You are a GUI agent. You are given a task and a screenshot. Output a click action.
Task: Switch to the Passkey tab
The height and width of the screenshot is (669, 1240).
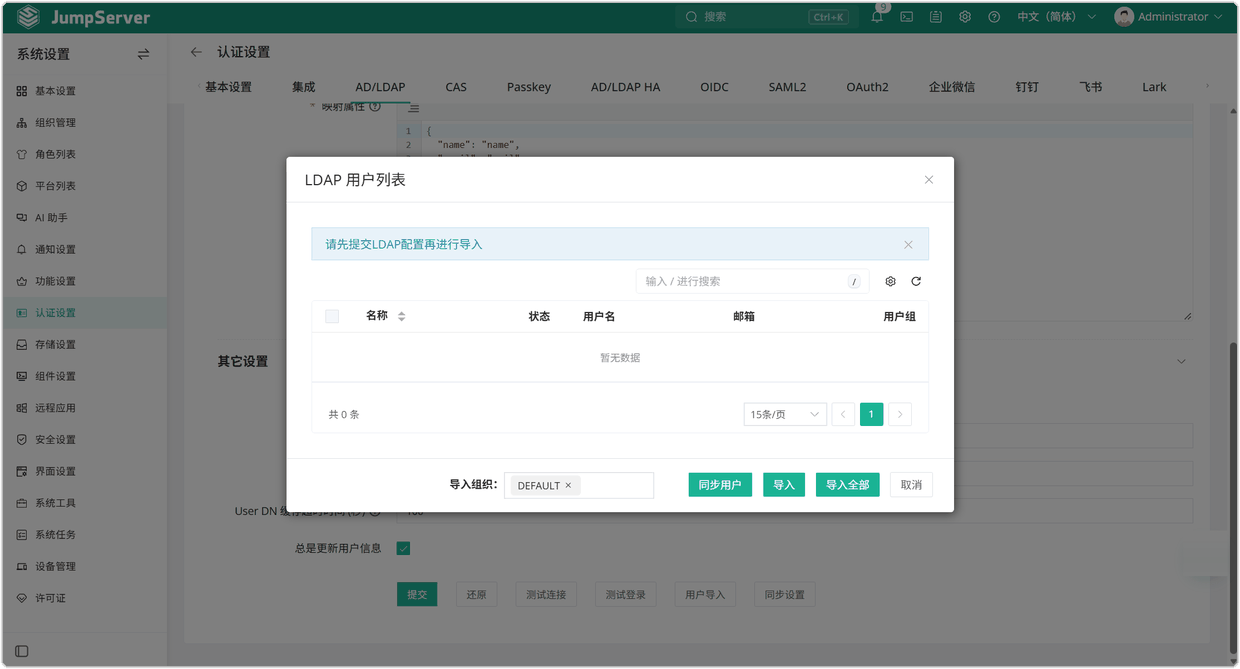click(x=529, y=87)
